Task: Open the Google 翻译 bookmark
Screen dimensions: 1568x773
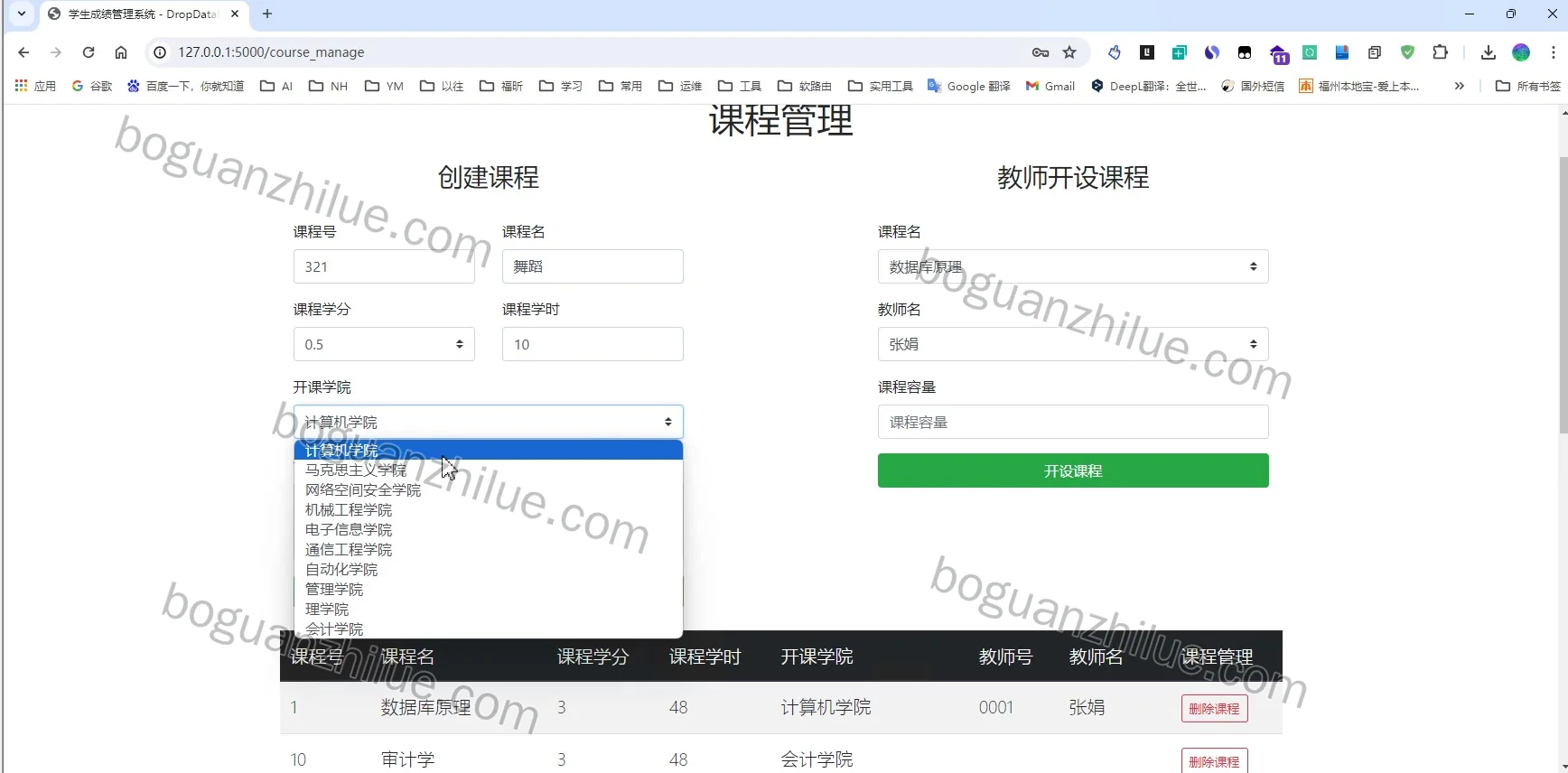Action: coord(969,86)
